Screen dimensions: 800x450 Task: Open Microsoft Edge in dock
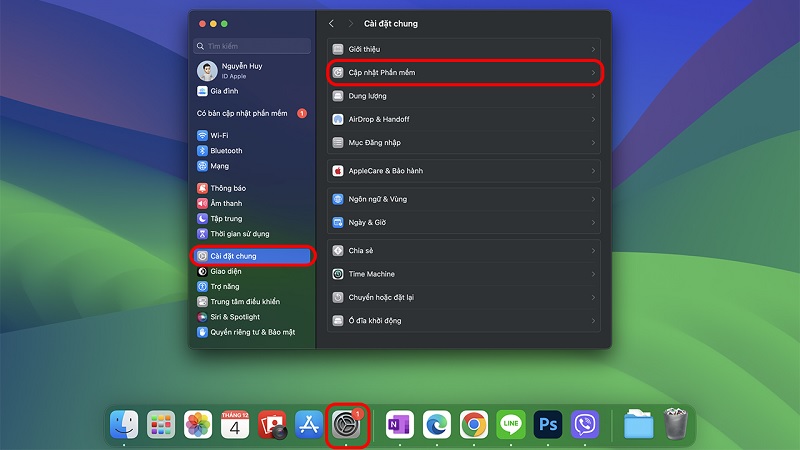point(437,424)
